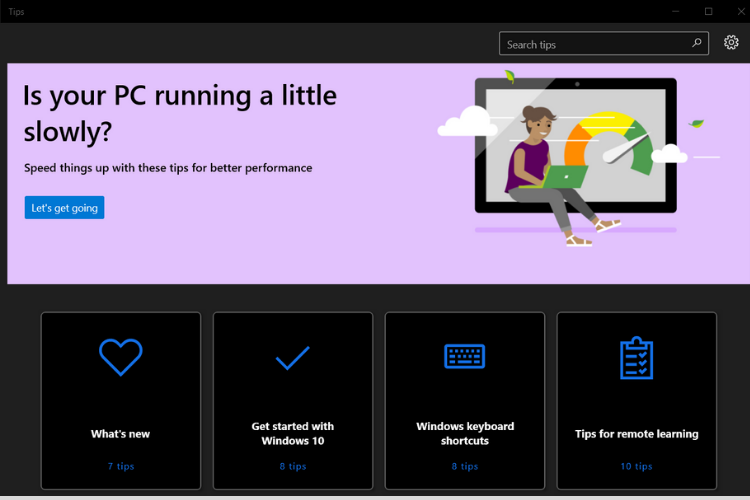This screenshot has width=750, height=500.
Task: Minimize the Tips window
Action: [x=675, y=11]
